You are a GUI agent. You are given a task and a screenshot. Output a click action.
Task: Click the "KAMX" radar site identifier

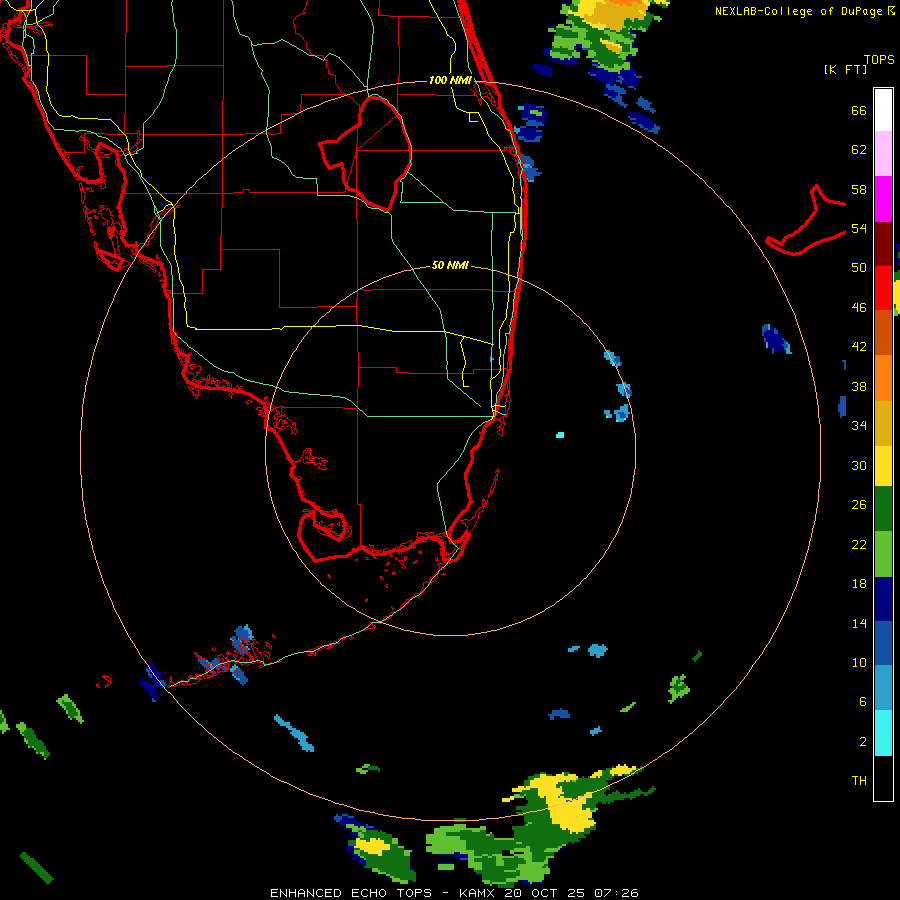coord(476,893)
